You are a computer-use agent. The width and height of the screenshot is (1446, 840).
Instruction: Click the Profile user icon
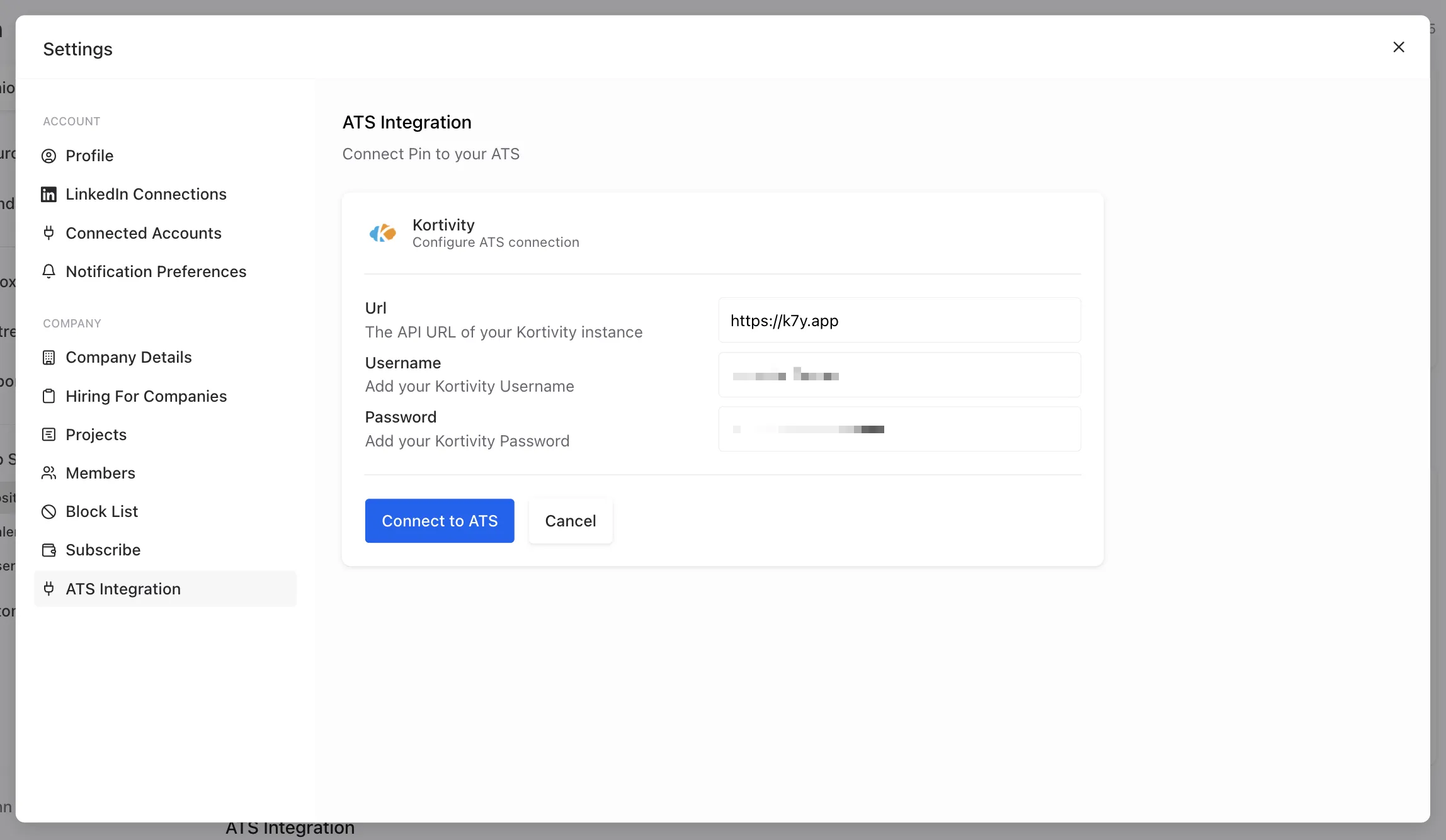click(48, 156)
